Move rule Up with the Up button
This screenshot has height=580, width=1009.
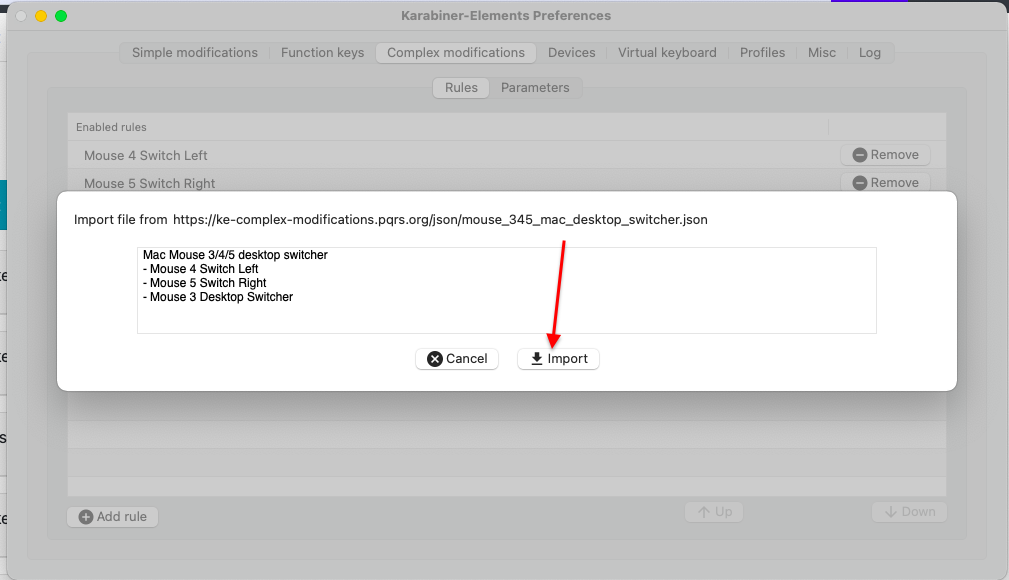(714, 512)
